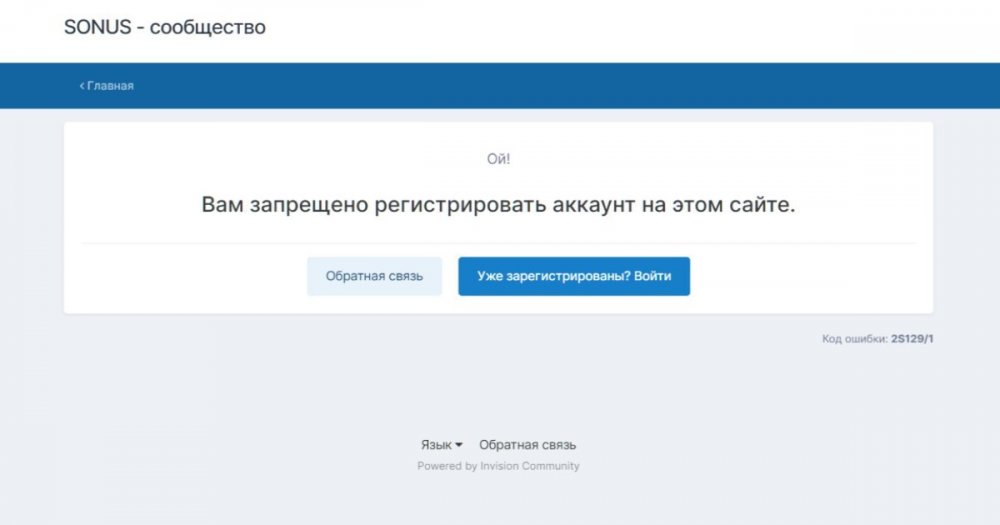Click the Код ошибки label

click(x=854, y=339)
